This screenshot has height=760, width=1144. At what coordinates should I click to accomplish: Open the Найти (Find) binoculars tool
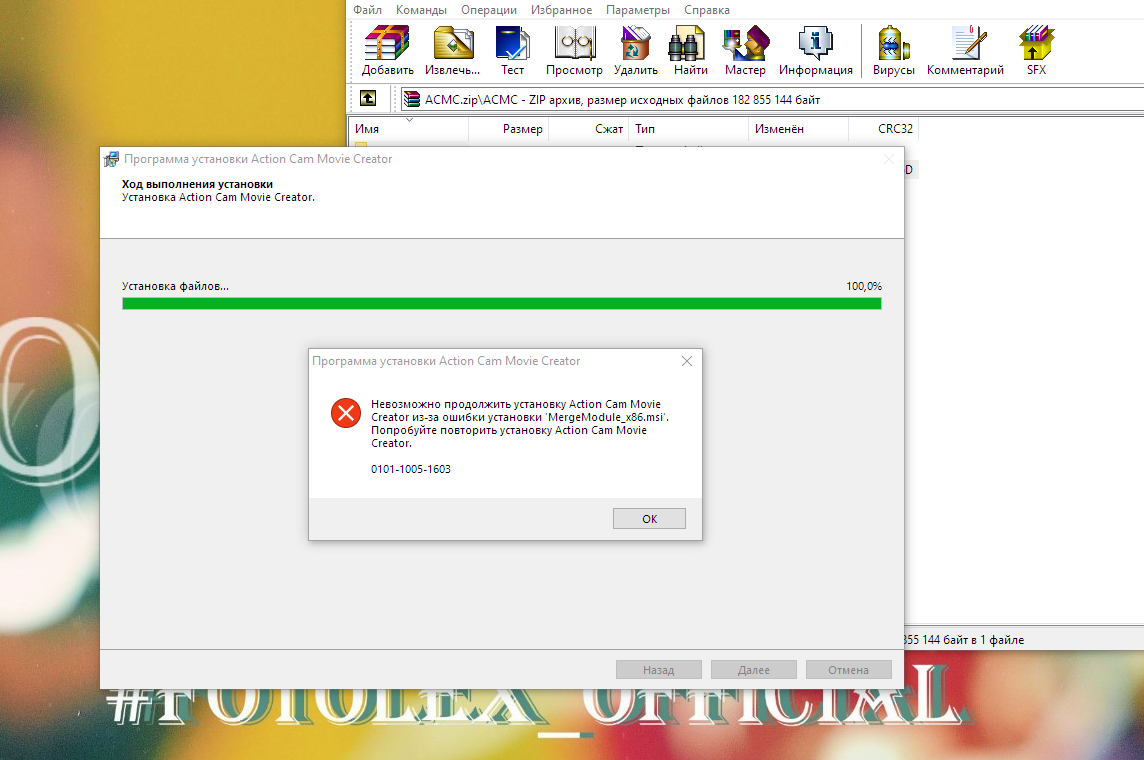coord(690,51)
